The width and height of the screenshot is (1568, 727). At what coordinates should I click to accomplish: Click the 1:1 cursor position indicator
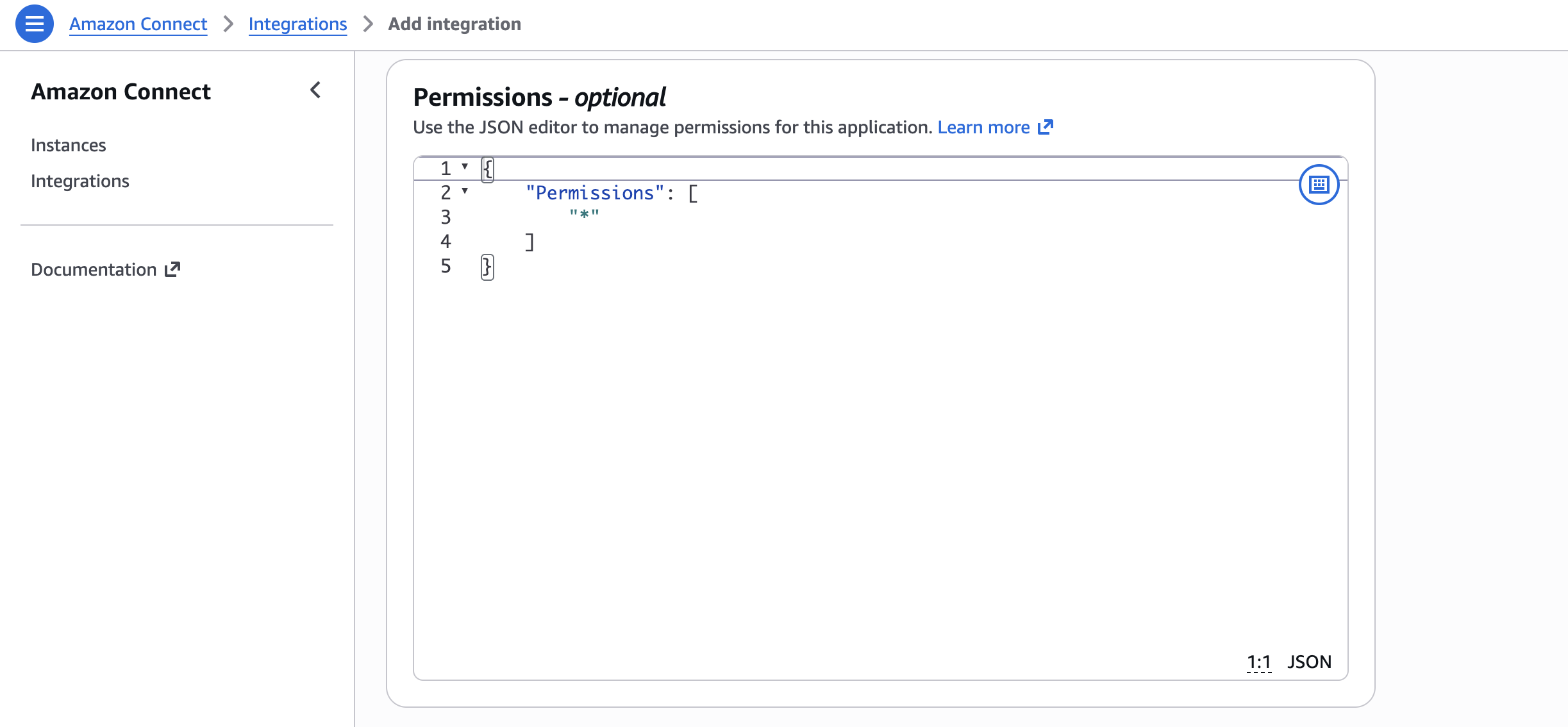tap(1258, 662)
